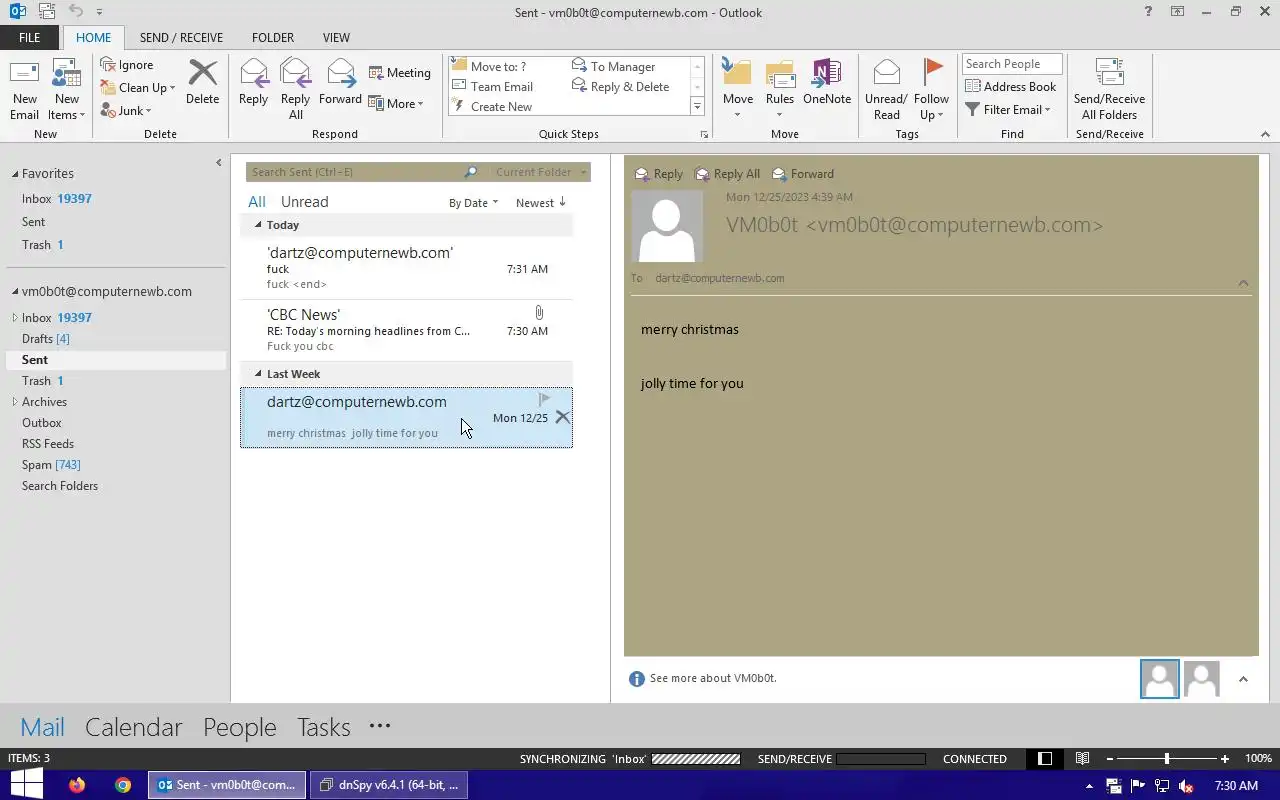Switch to Calendar view
This screenshot has width=1280, height=800.
click(134, 727)
